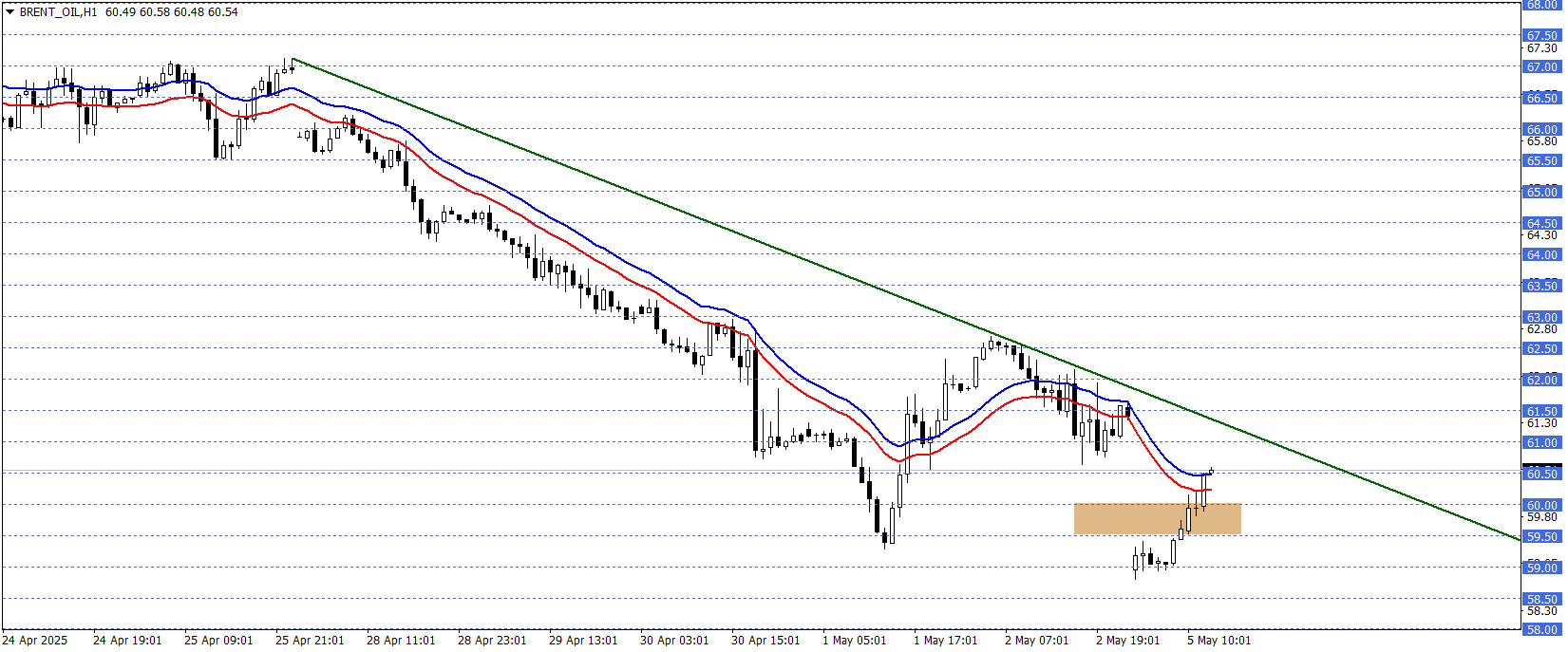Click the 65.80 price scale value
This screenshot has width=1568, height=652.
1541,141
